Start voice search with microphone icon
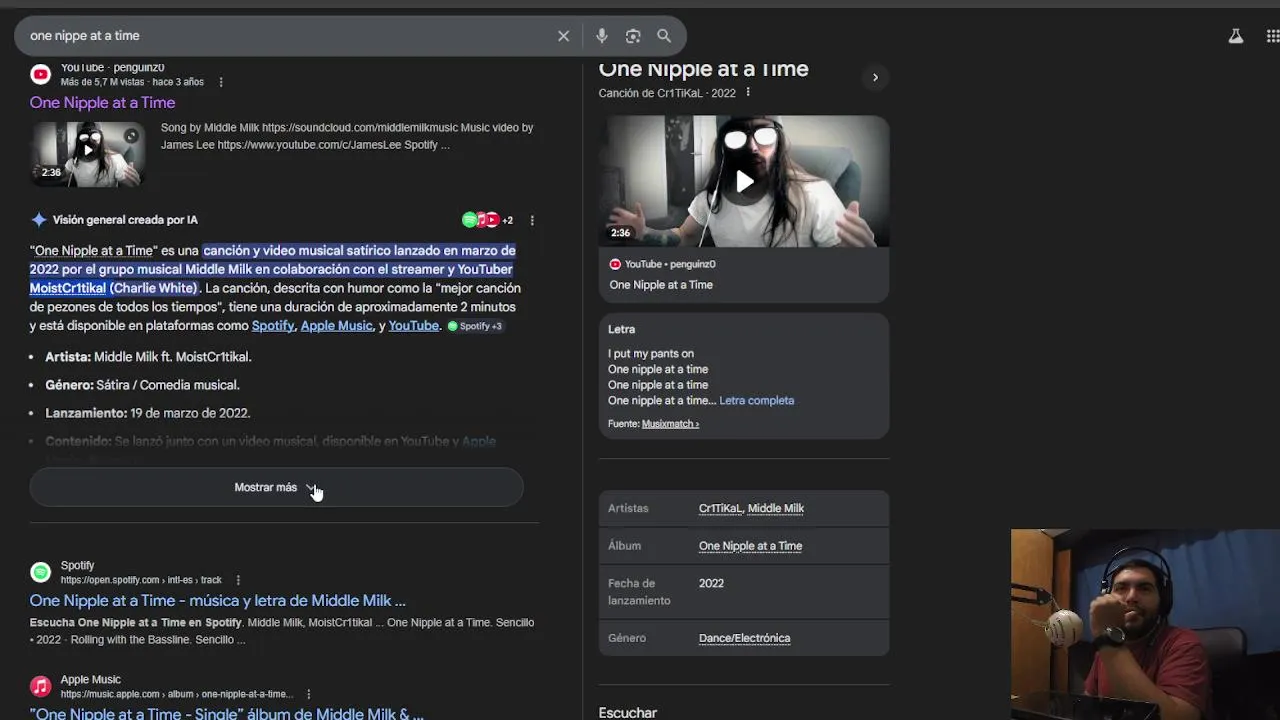Viewport: 1280px width, 720px height. pos(601,36)
